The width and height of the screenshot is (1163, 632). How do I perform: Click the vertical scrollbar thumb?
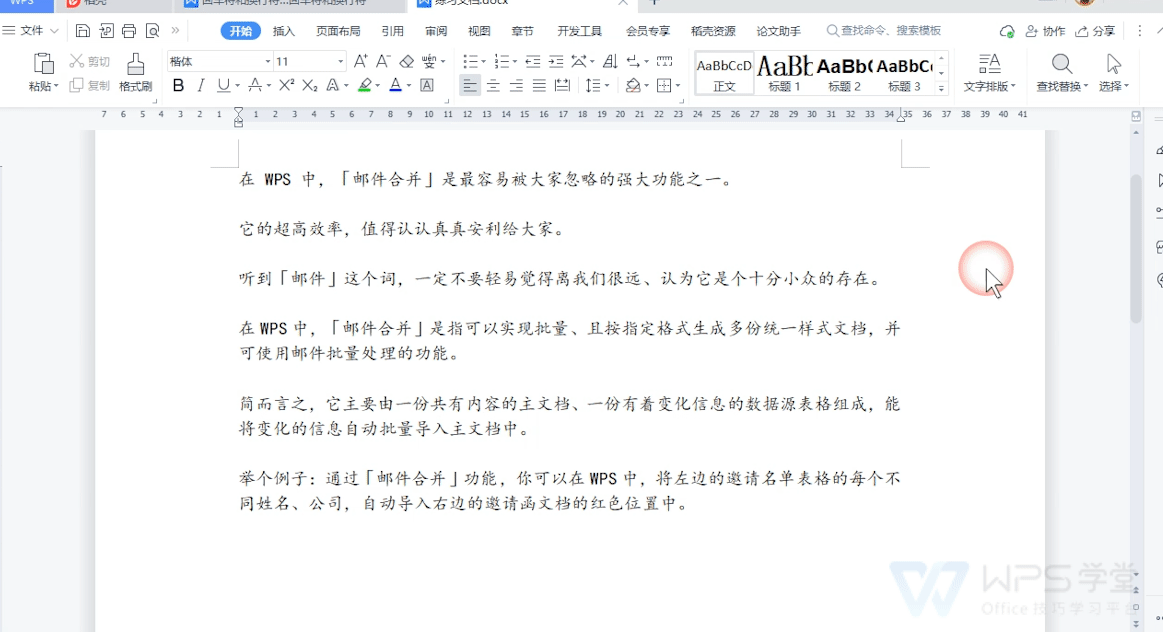(1136, 248)
